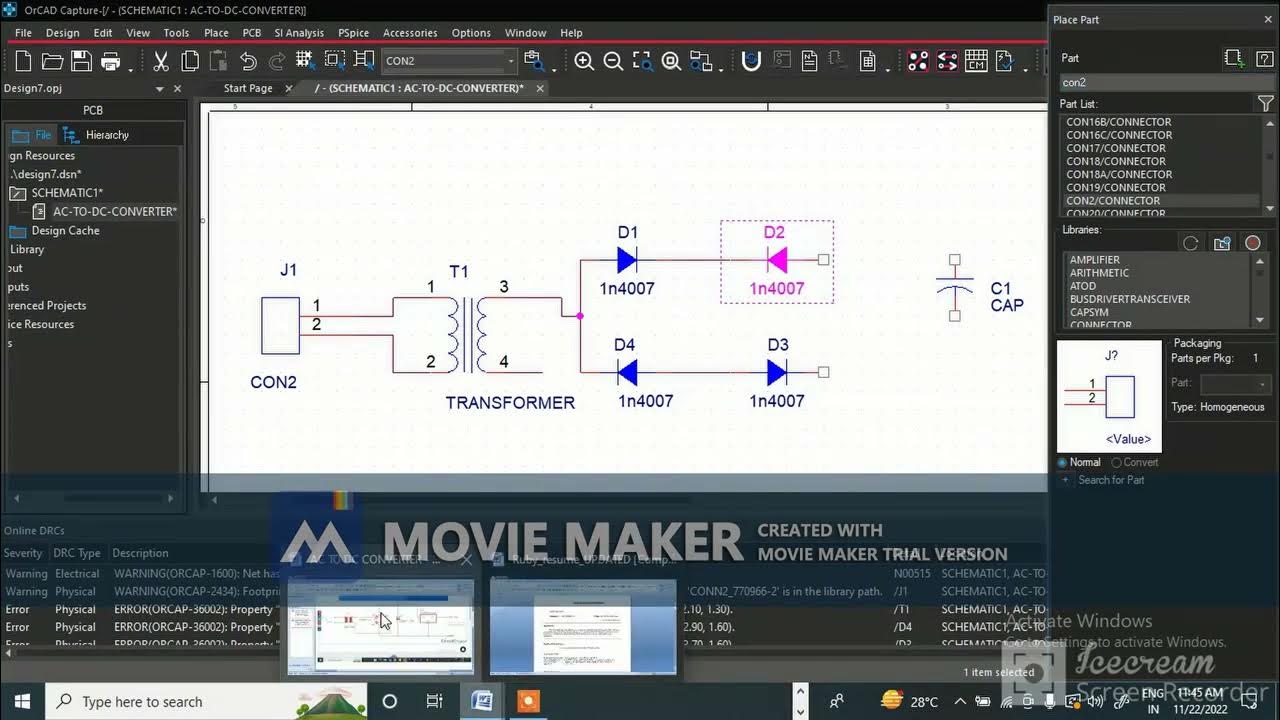
Task: Refresh libraries with the circular arrow icon
Action: click(x=1191, y=243)
